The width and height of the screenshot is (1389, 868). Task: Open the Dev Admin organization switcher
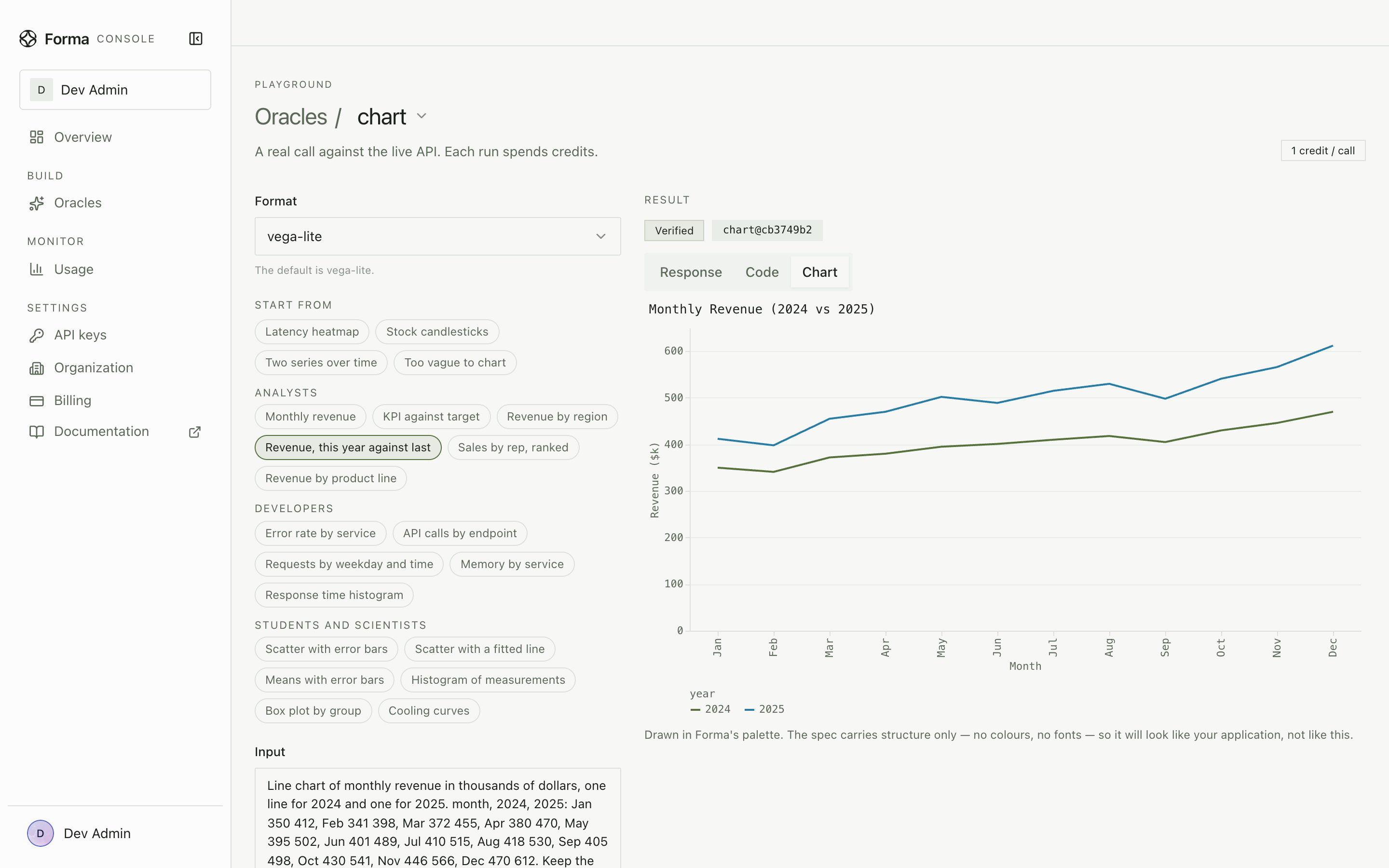click(115, 90)
